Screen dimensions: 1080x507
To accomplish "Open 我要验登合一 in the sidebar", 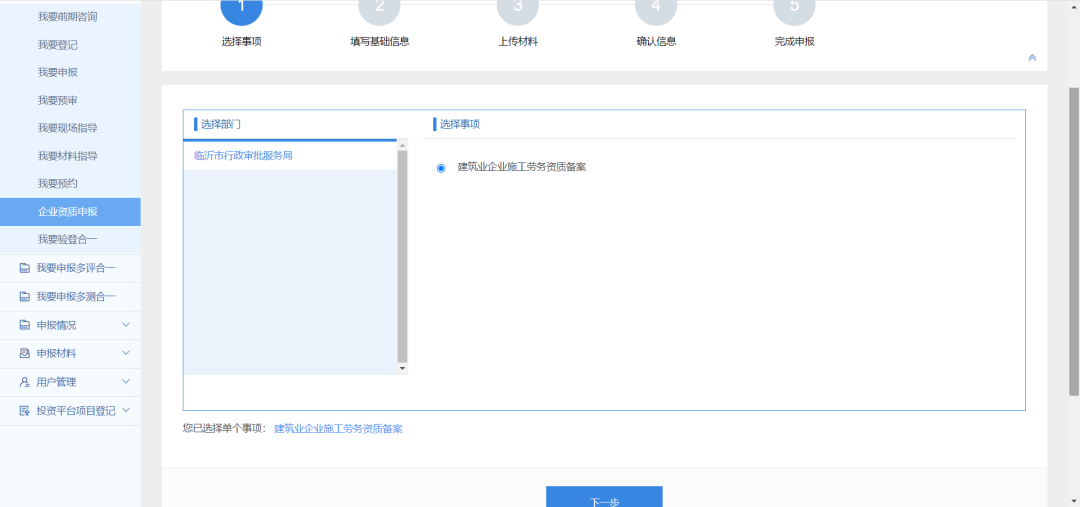I will [x=67, y=239].
